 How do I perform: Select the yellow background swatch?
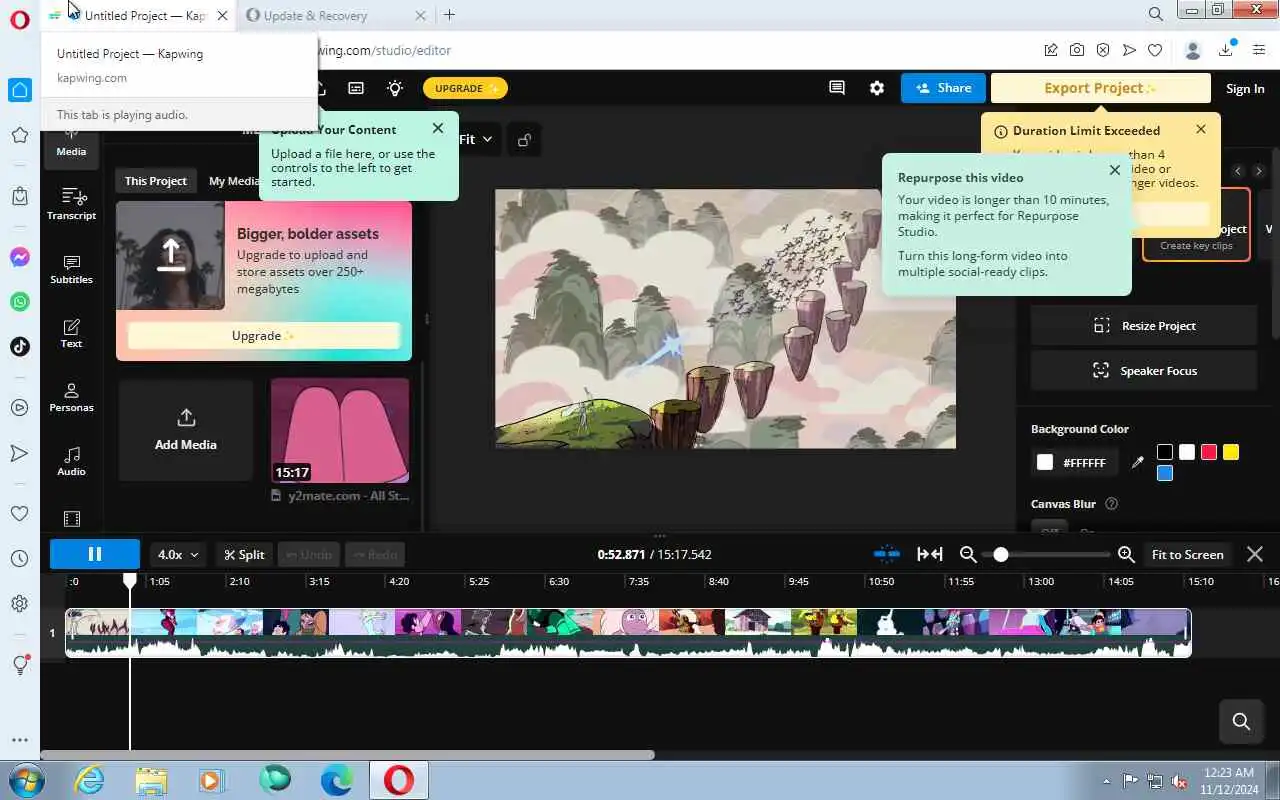[1231, 452]
